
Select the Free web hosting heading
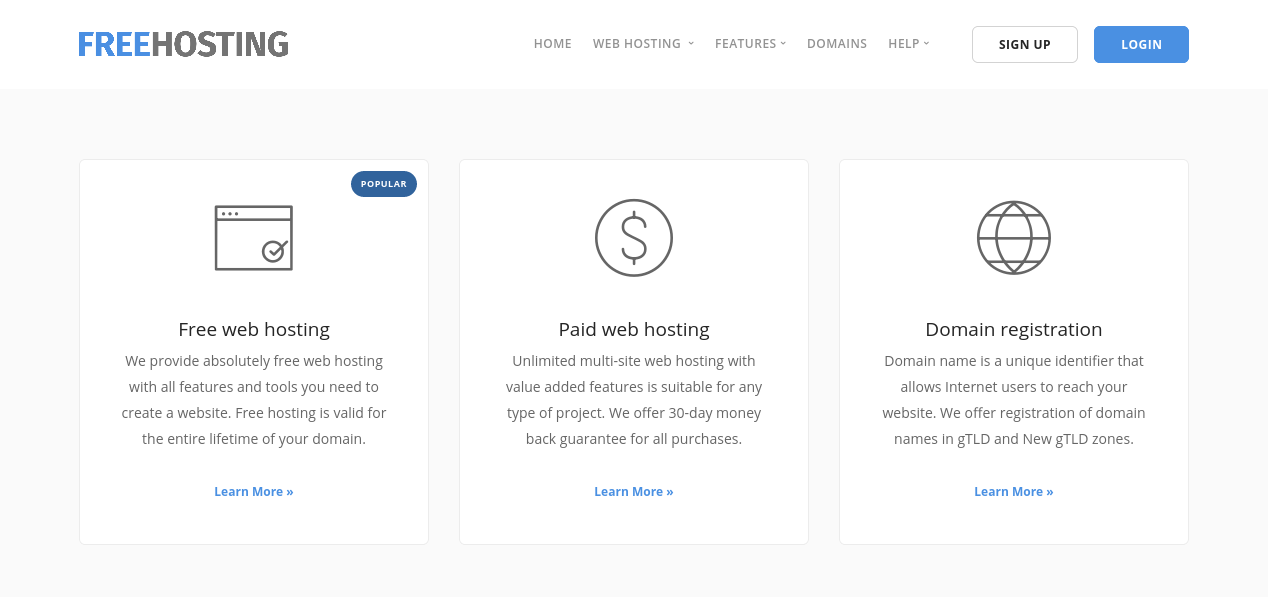(x=254, y=329)
